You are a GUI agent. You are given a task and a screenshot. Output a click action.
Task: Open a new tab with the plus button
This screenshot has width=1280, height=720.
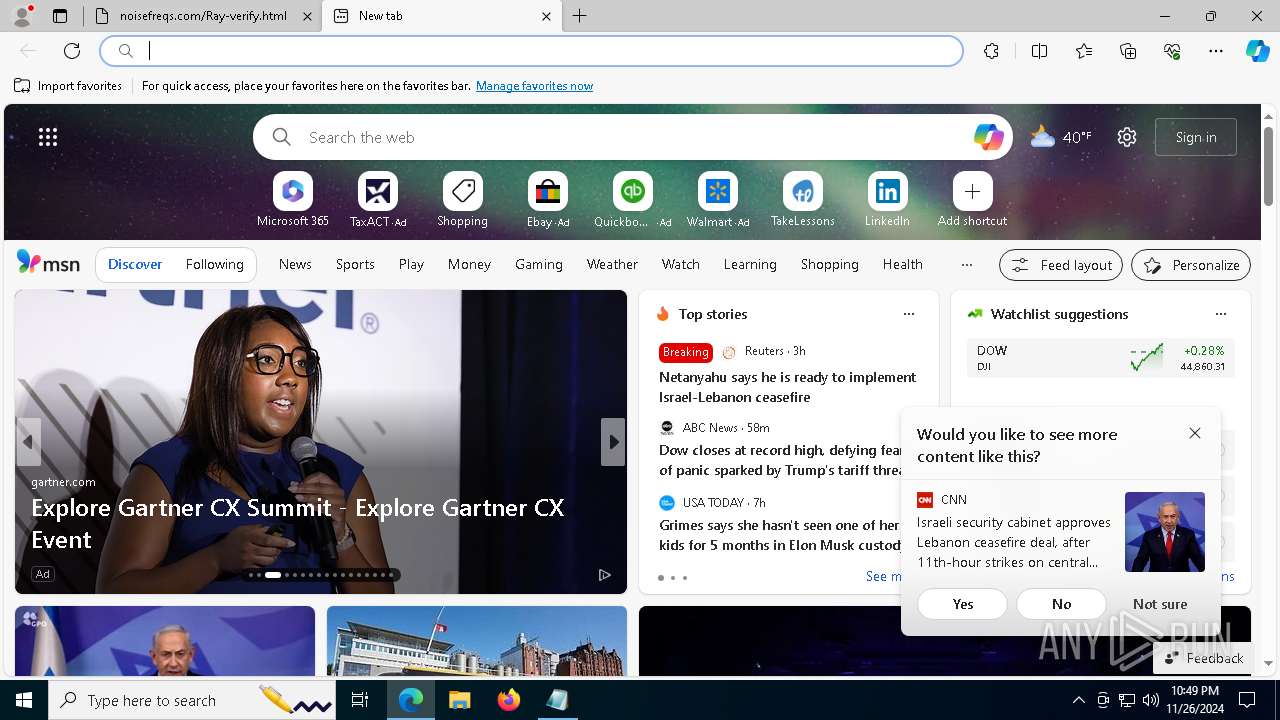(x=580, y=16)
